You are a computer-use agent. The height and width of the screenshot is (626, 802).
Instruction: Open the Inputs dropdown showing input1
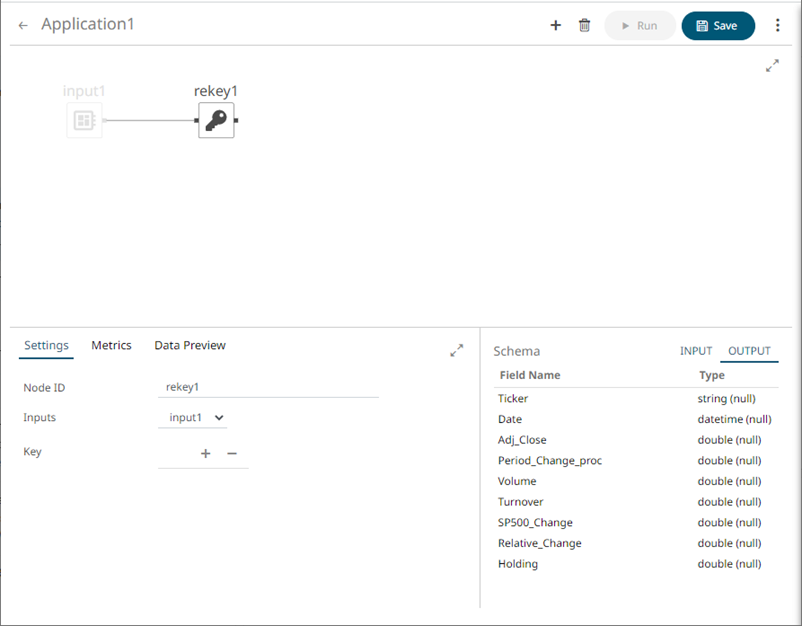pos(193,418)
